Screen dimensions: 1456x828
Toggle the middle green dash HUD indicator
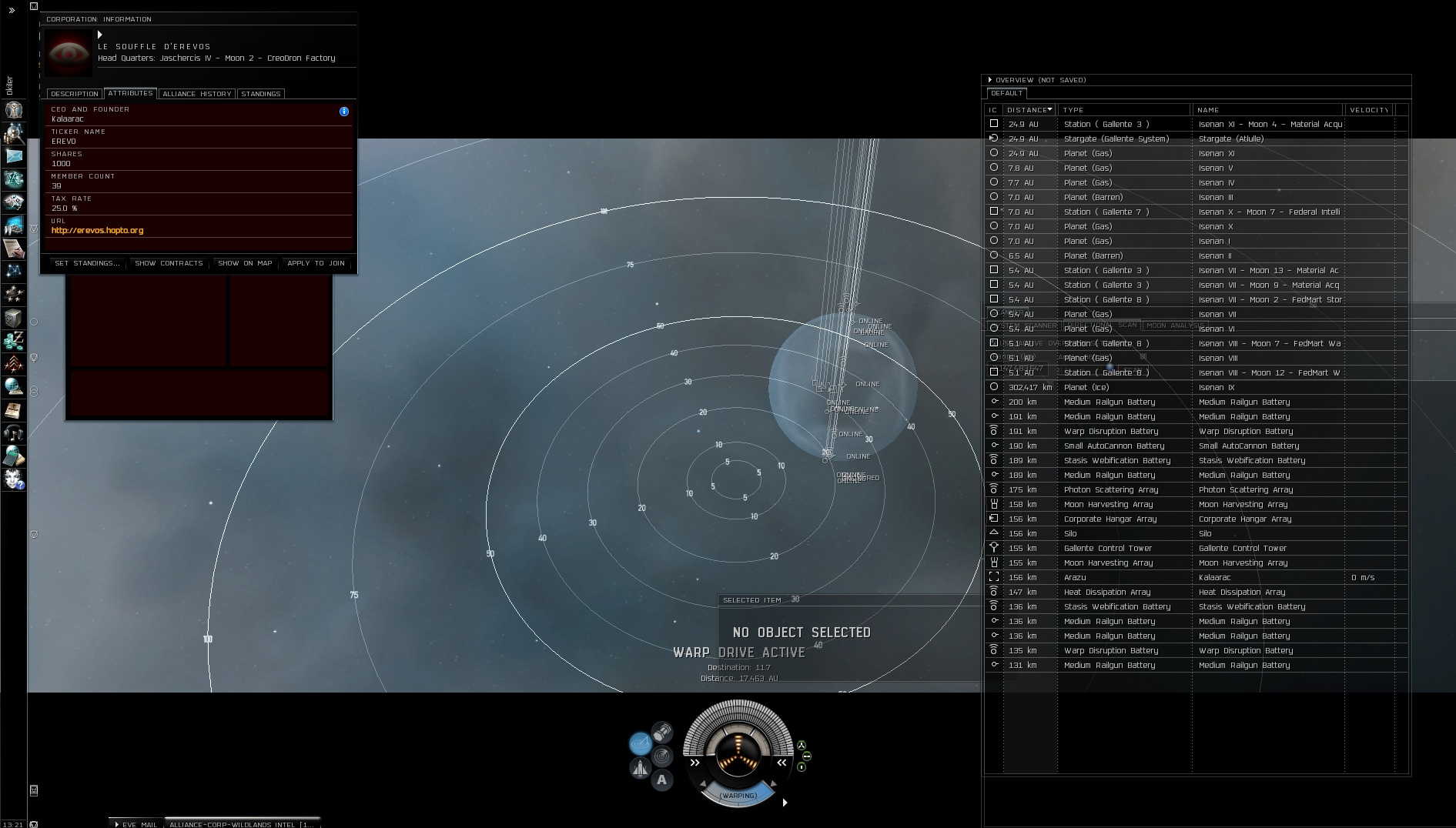807,756
